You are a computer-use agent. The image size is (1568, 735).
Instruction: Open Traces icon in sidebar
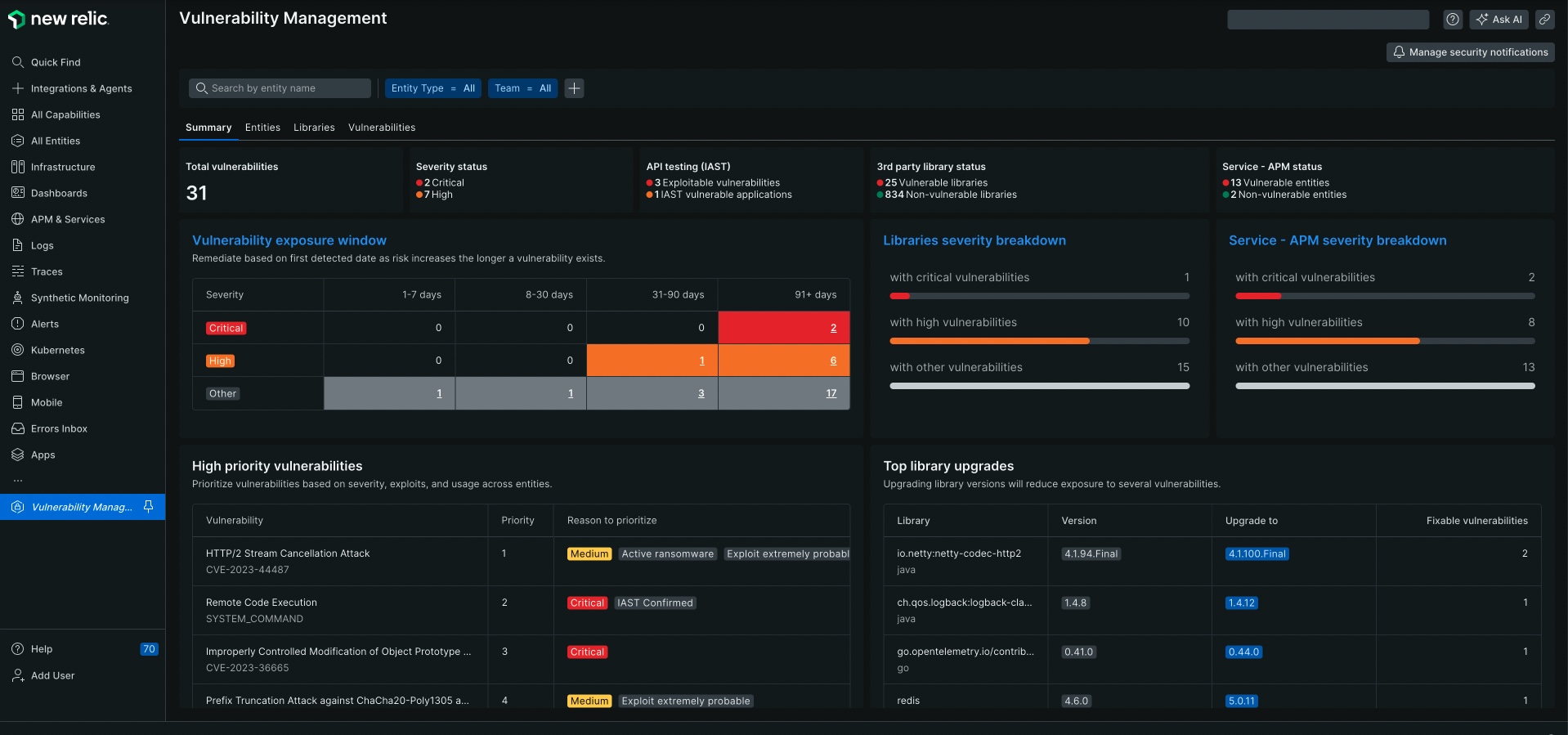coord(18,271)
